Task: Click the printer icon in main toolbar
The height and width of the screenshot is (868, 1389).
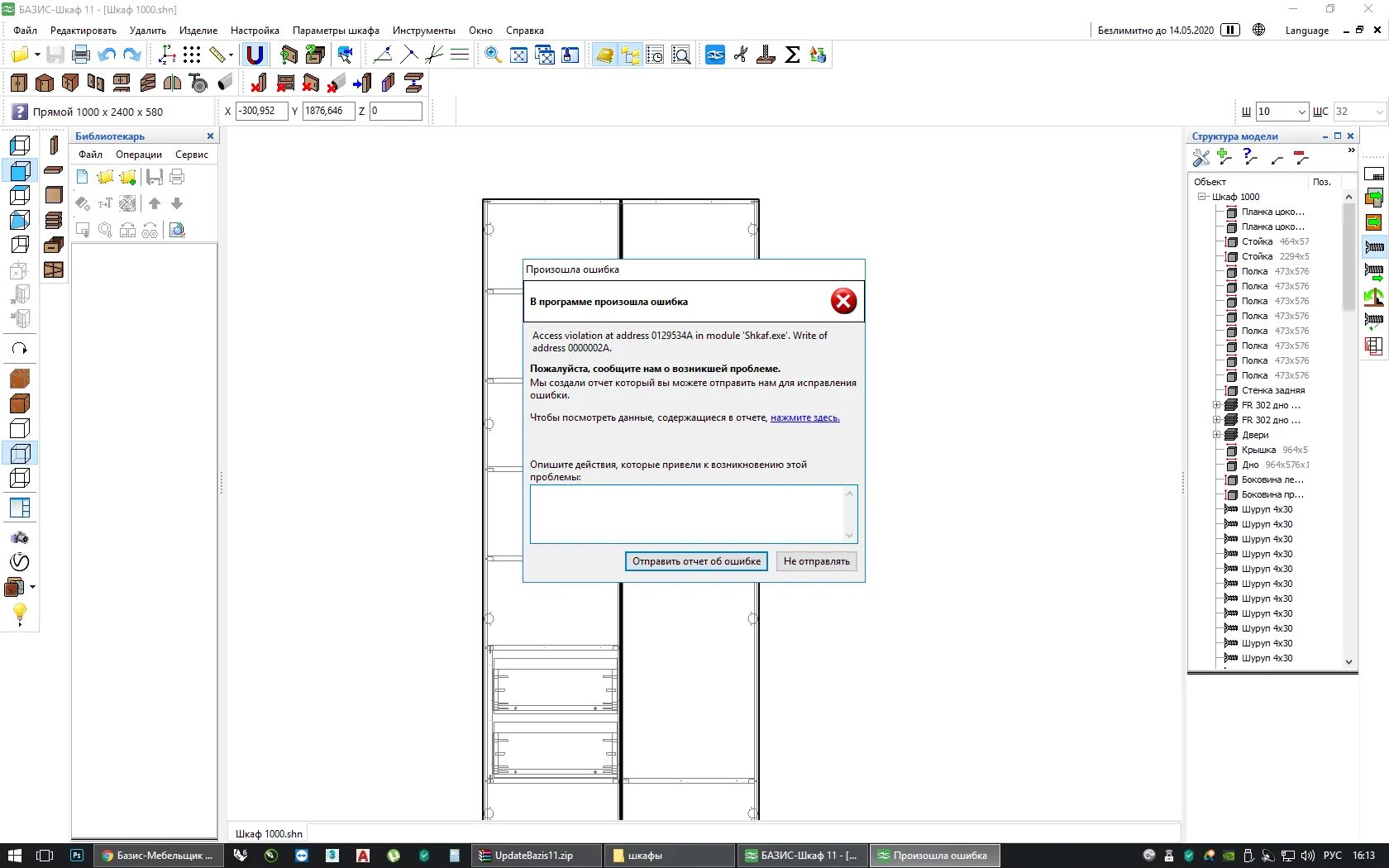Action: (x=81, y=55)
